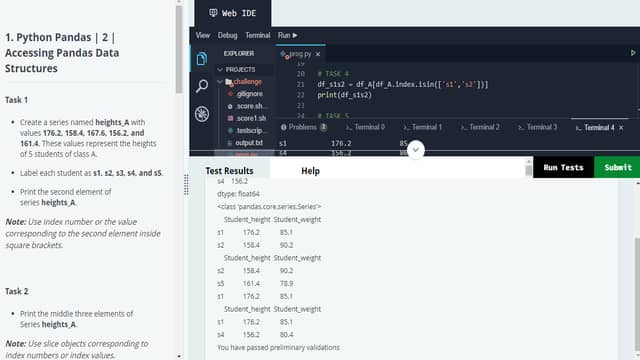640x360 pixels.
Task: Click the Problems count badge
Action: [323, 127]
